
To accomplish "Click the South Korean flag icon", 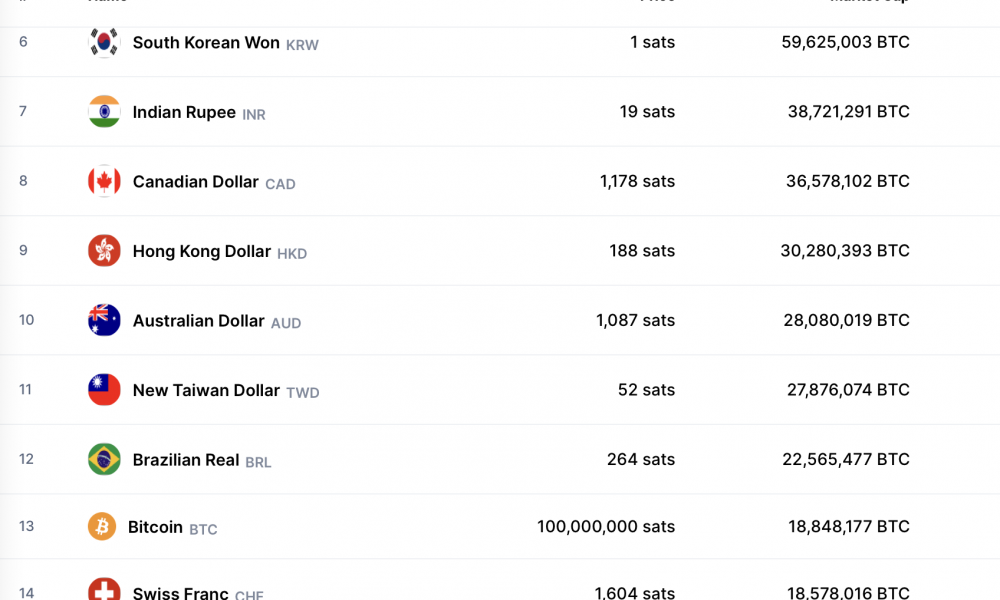I will point(104,42).
